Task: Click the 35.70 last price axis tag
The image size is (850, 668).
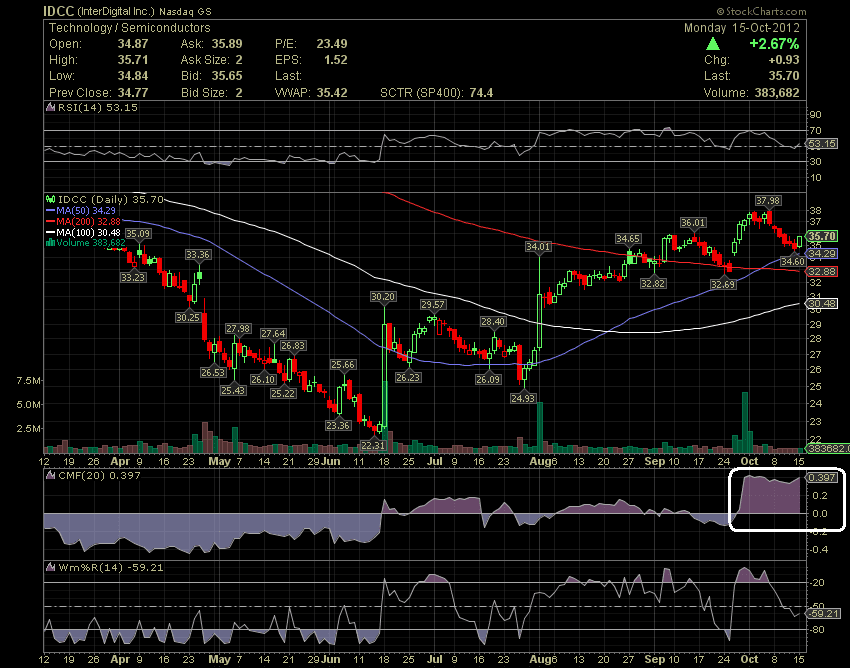Action: pyautogui.click(x=823, y=237)
